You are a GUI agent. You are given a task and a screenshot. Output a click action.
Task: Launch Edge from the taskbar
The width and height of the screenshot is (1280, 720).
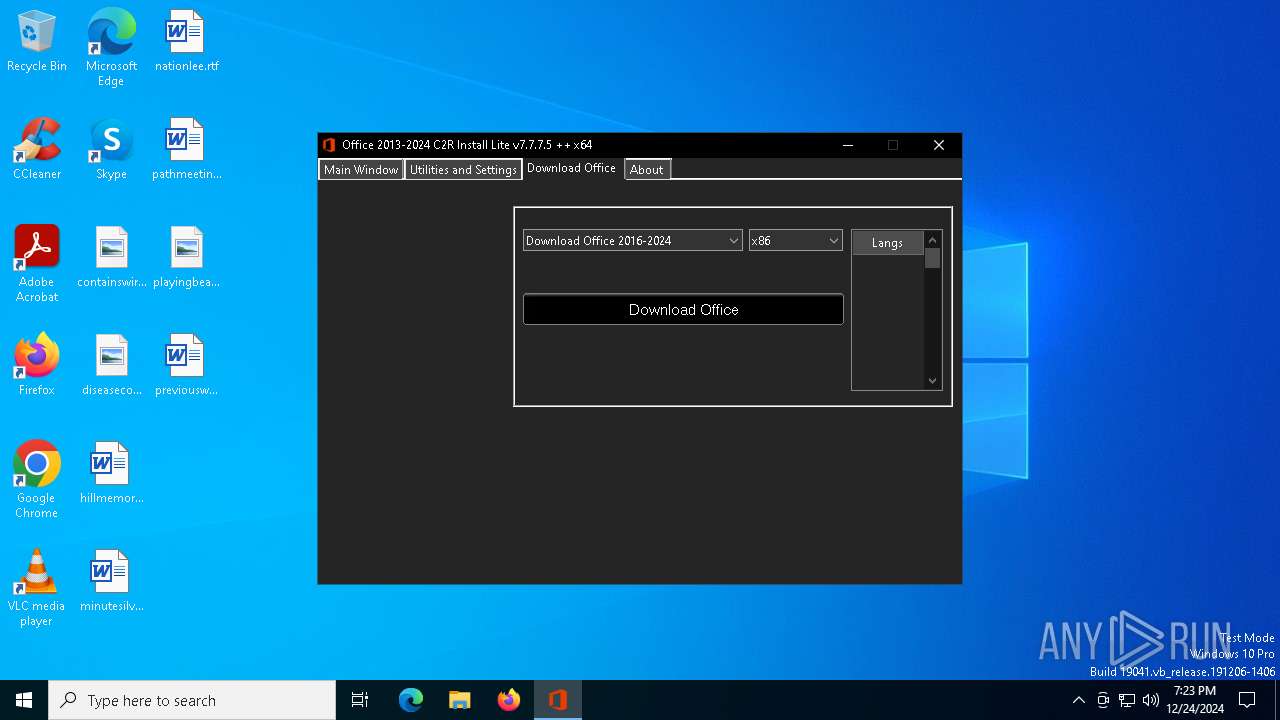point(411,700)
